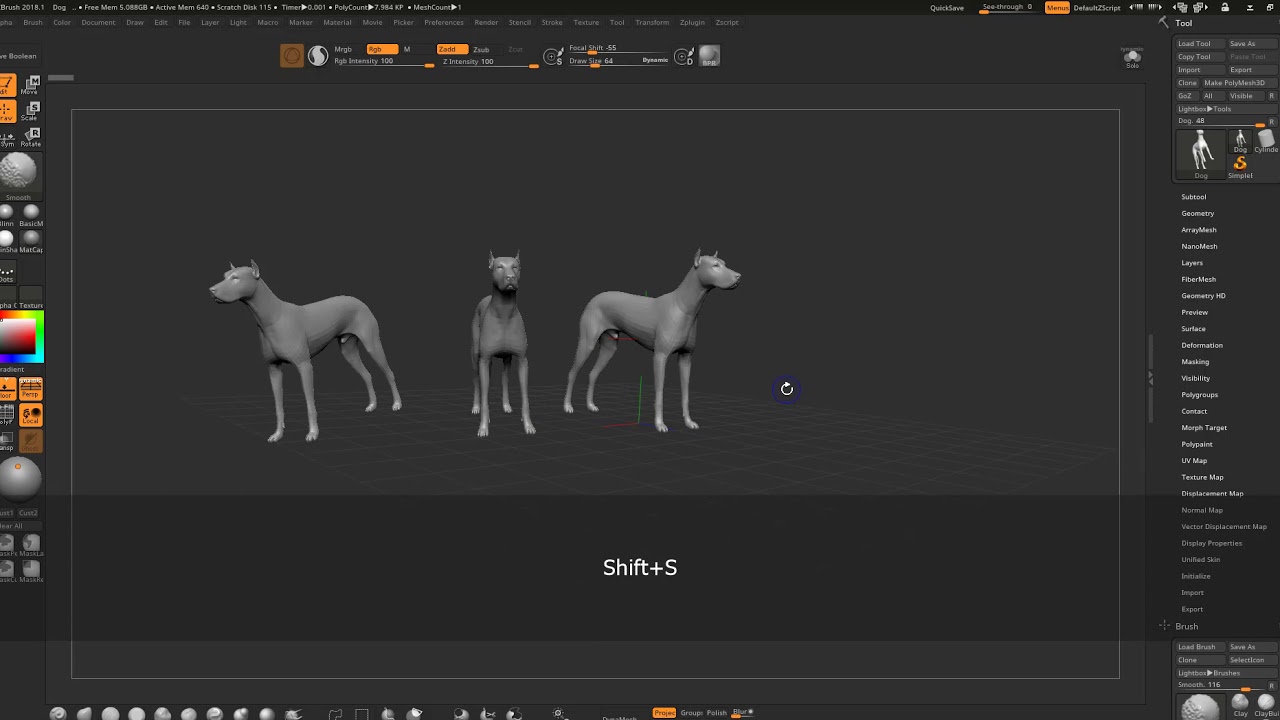This screenshot has height=720, width=1280.
Task: Open the Preferences menu
Action: [x=444, y=22]
